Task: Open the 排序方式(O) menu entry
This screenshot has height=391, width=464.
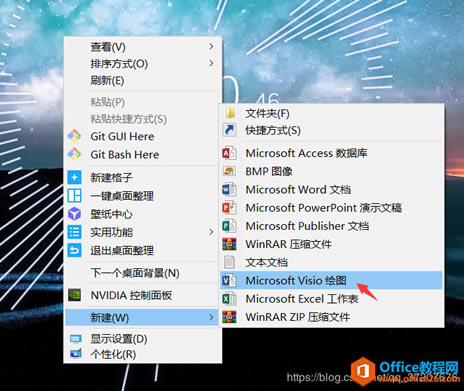Action: [x=143, y=63]
